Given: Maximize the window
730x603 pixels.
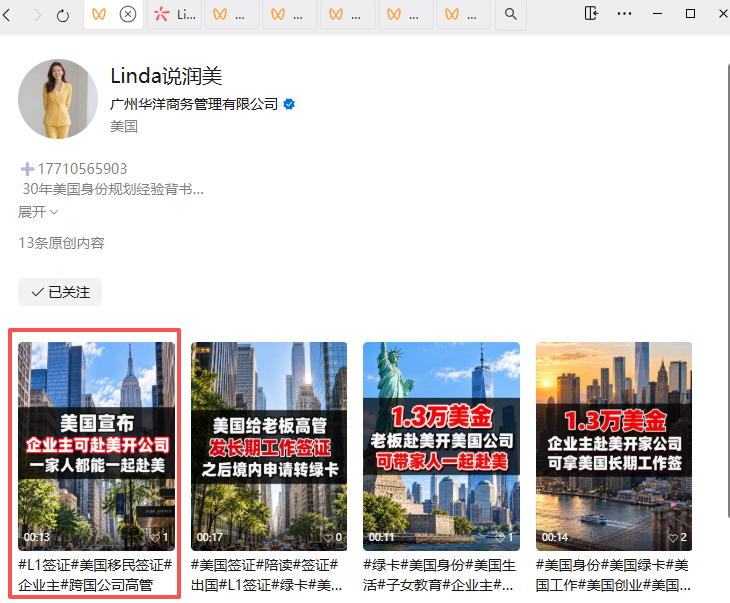Looking at the screenshot, I should (x=690, y=14).
